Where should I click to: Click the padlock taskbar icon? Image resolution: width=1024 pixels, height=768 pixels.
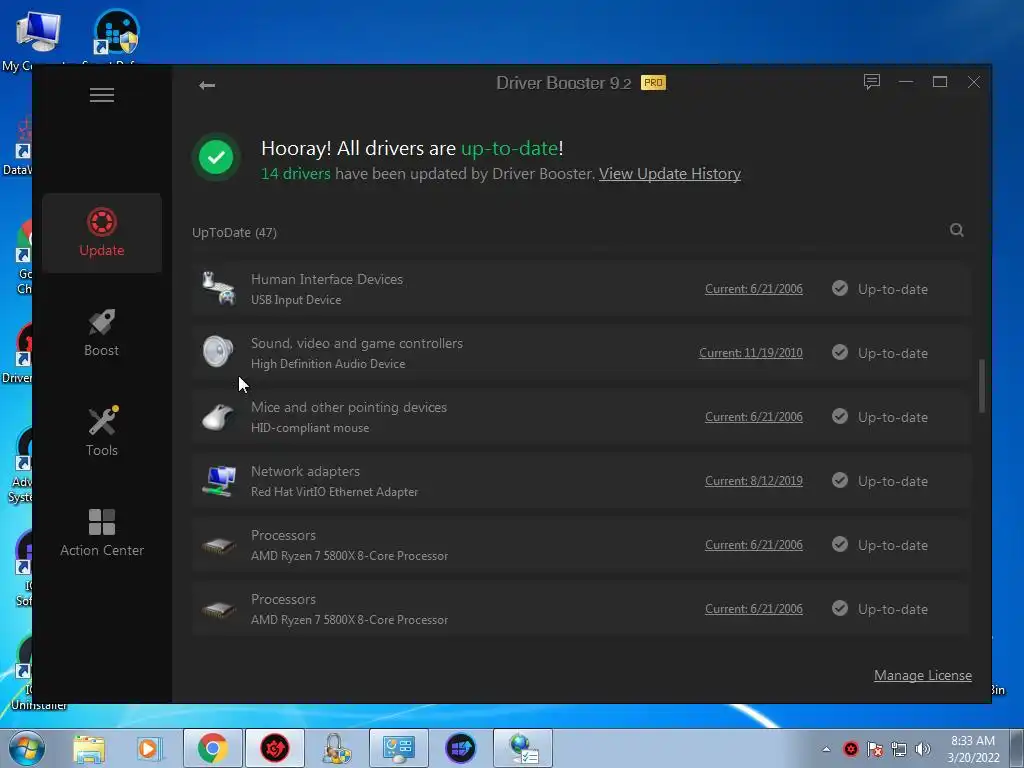[336, 748]
